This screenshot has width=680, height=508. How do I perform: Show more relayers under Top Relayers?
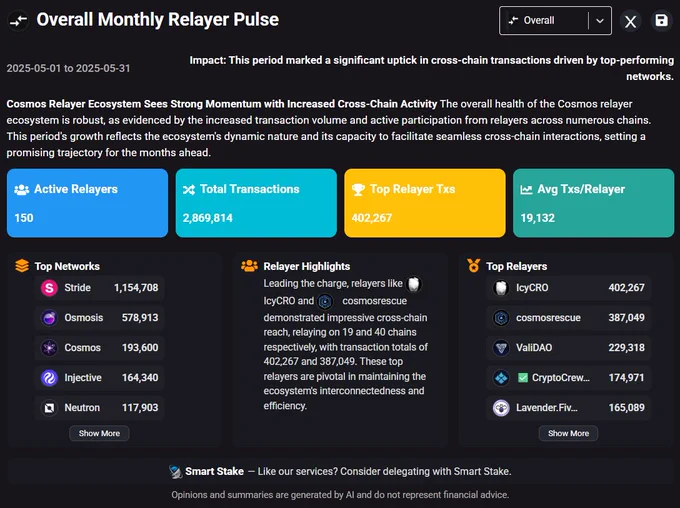(x=569, y=433)
